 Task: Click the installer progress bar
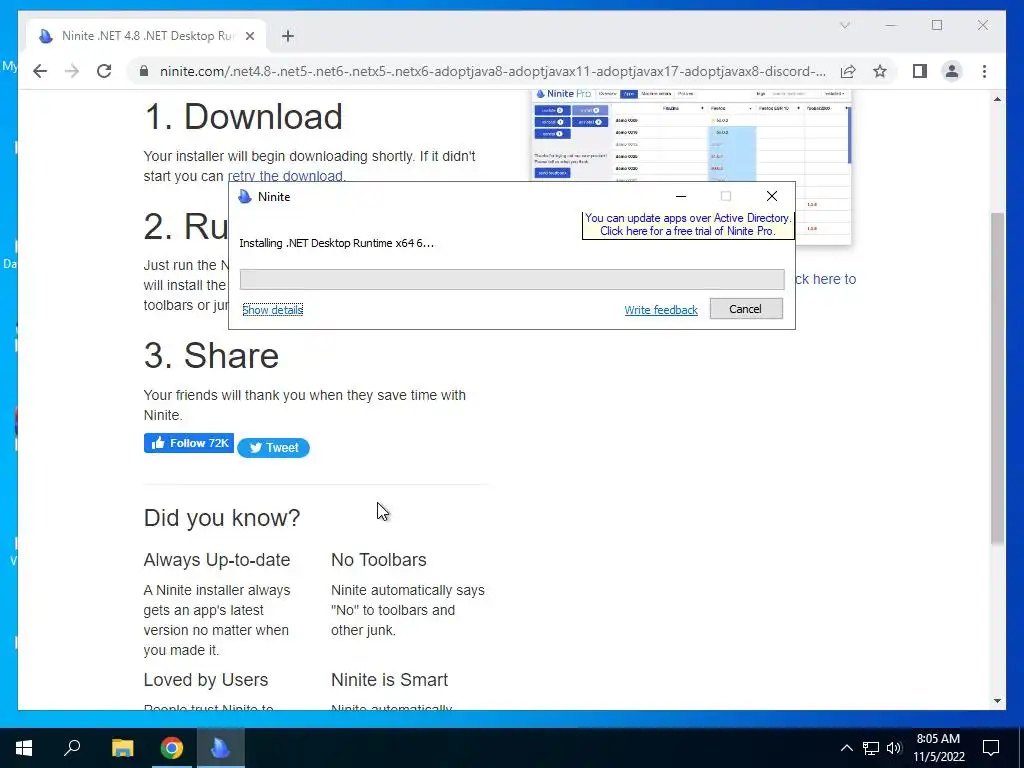point(512,280)
